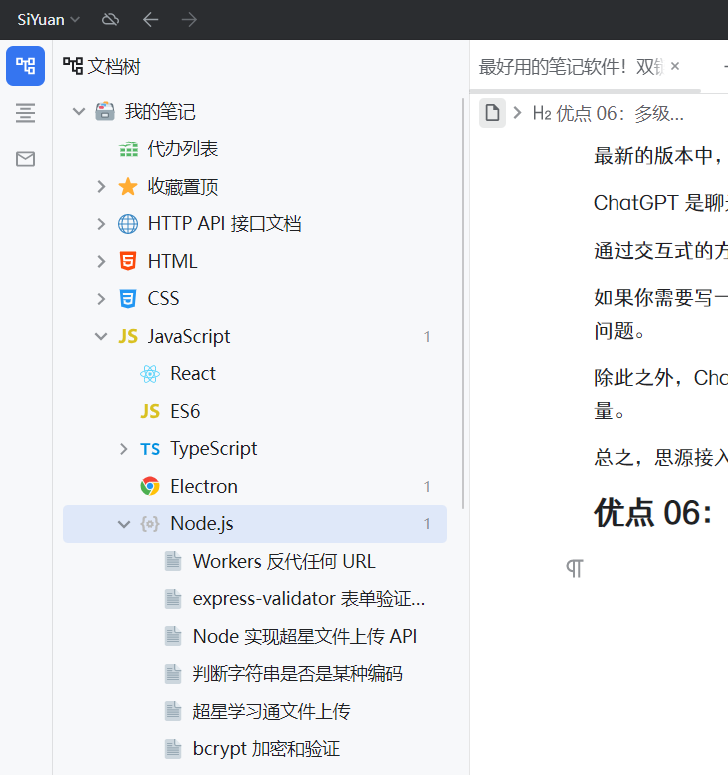Click the Chrome icon beside Electron
This screenshot has width=728, height=775.
click(150, 486)
